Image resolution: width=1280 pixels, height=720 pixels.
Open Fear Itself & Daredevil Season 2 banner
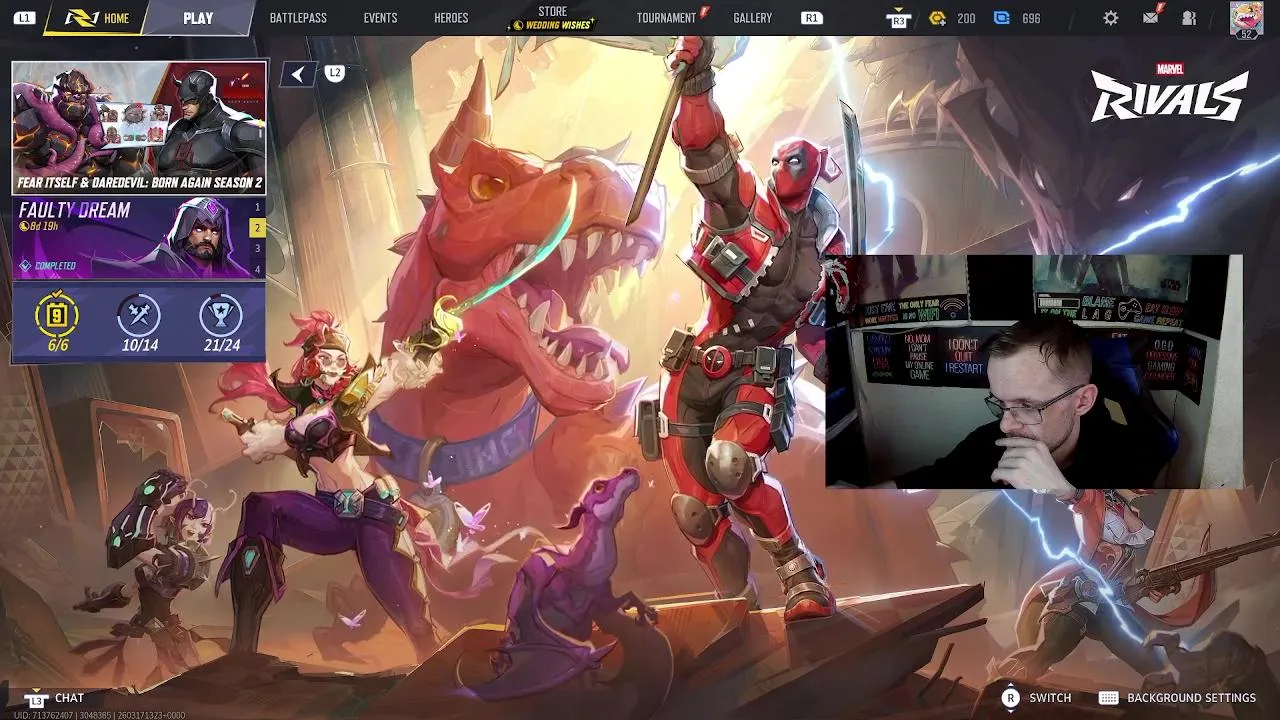coord(139,128)
